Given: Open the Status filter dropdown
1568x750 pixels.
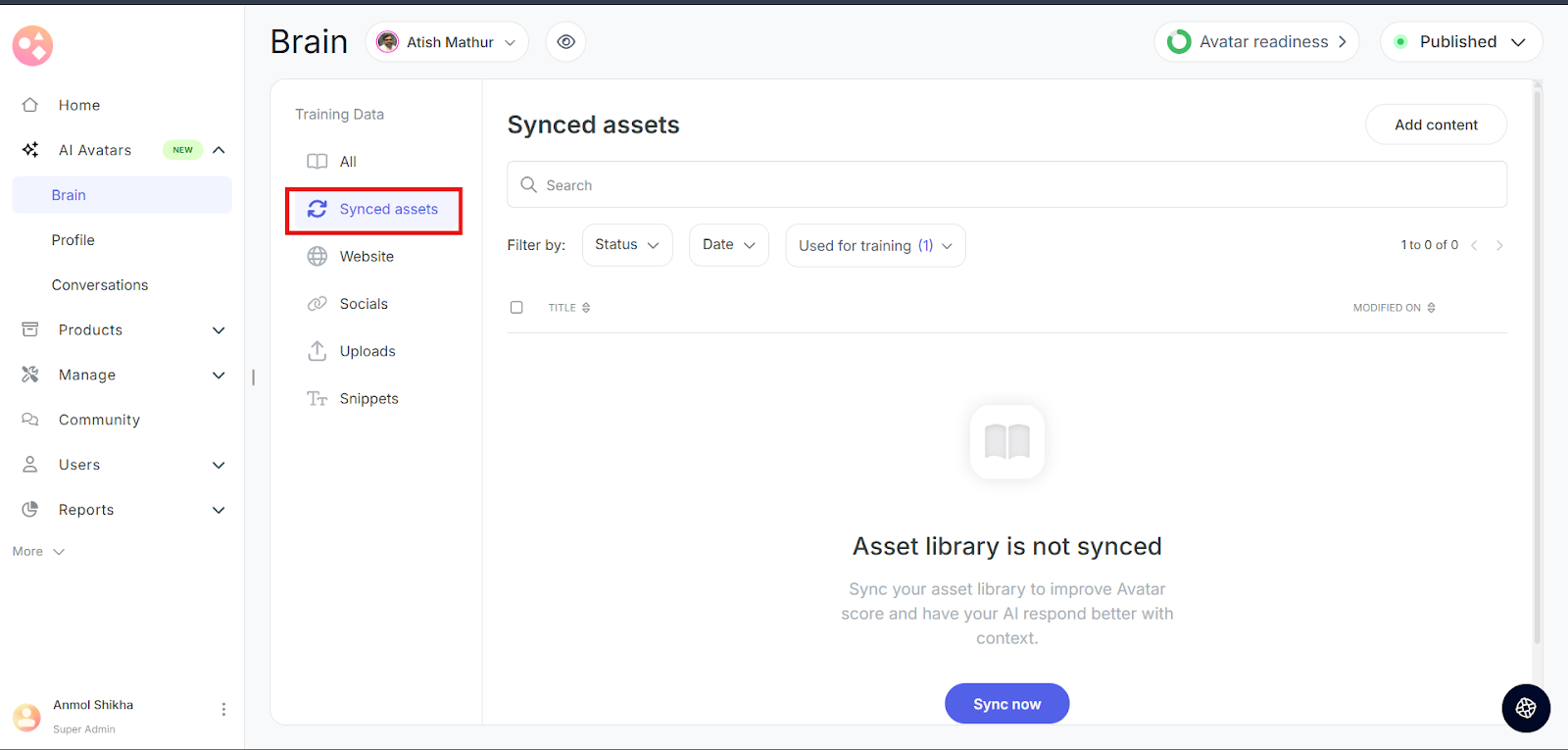Looking at the screenshot, I should pos(627,245).
